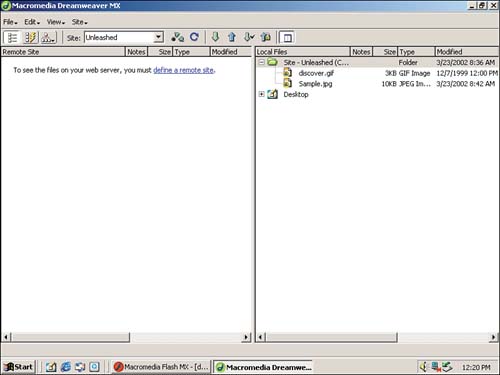Click Notes header in Remote Site pane
Screen dimensions: 500x375
point(136,52)
